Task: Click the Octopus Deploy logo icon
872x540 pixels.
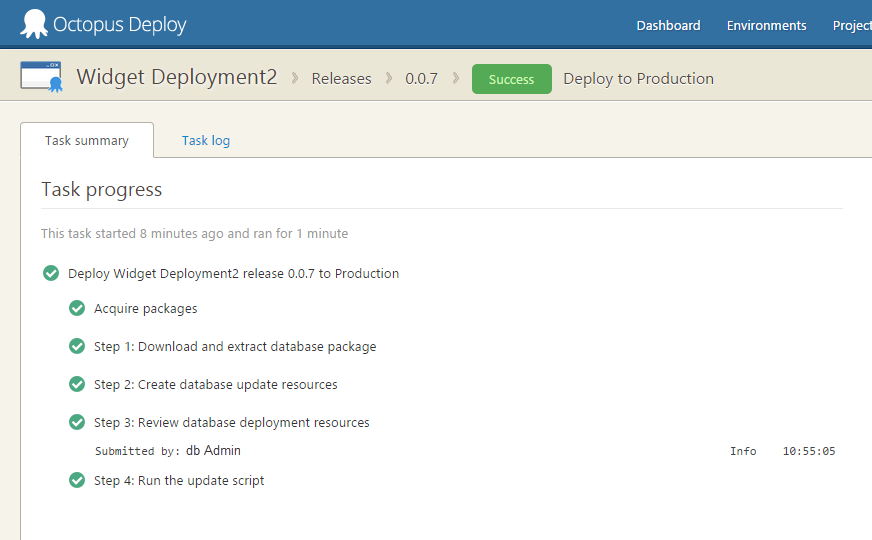Action: point(34,24)
